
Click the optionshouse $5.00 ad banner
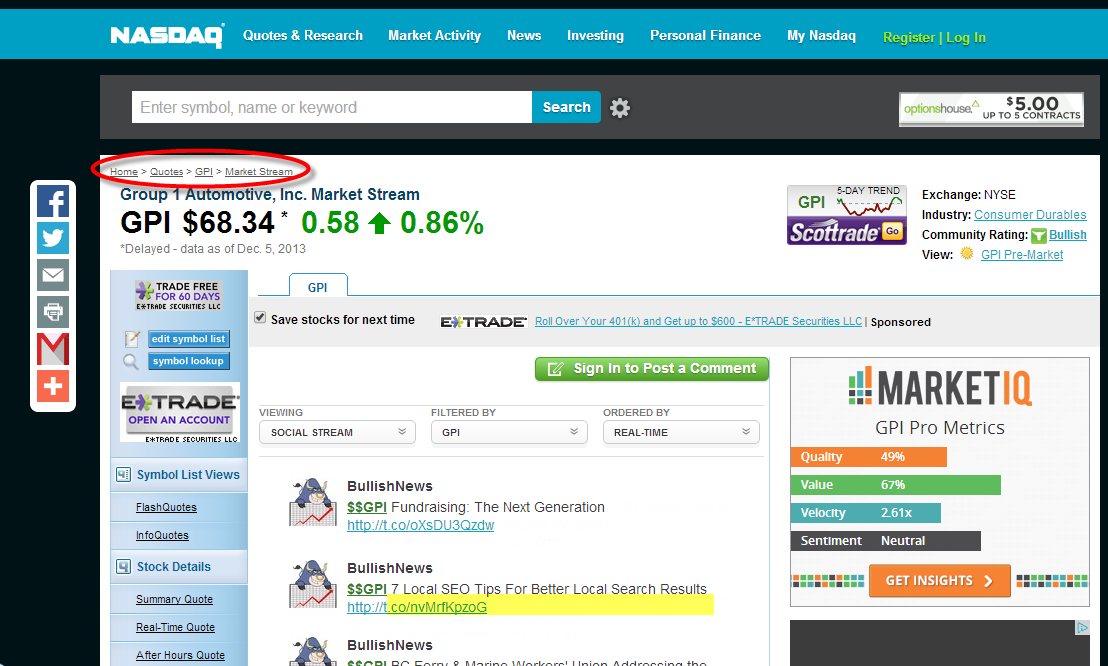(x=991, y=110)
